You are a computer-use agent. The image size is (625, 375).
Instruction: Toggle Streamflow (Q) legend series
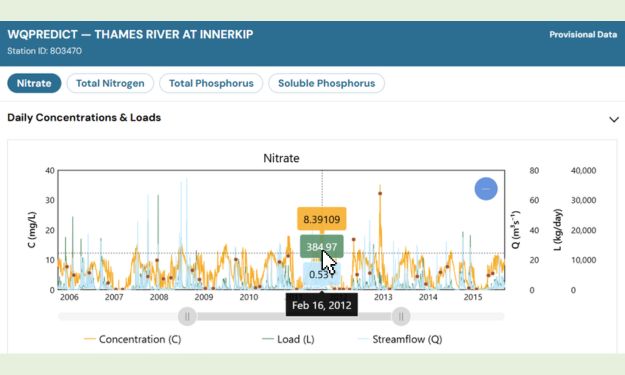tap(401, 339)
